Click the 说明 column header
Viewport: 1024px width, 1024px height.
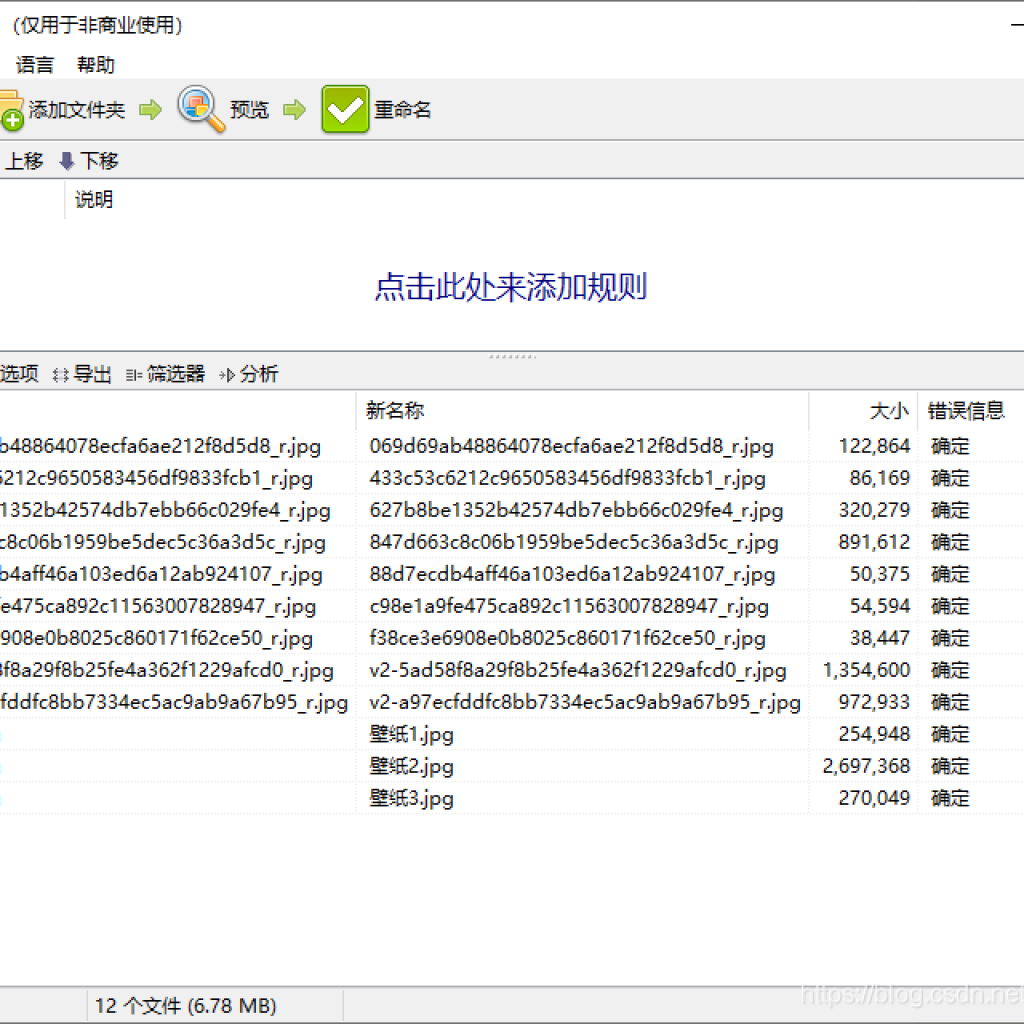coord(95,200)
